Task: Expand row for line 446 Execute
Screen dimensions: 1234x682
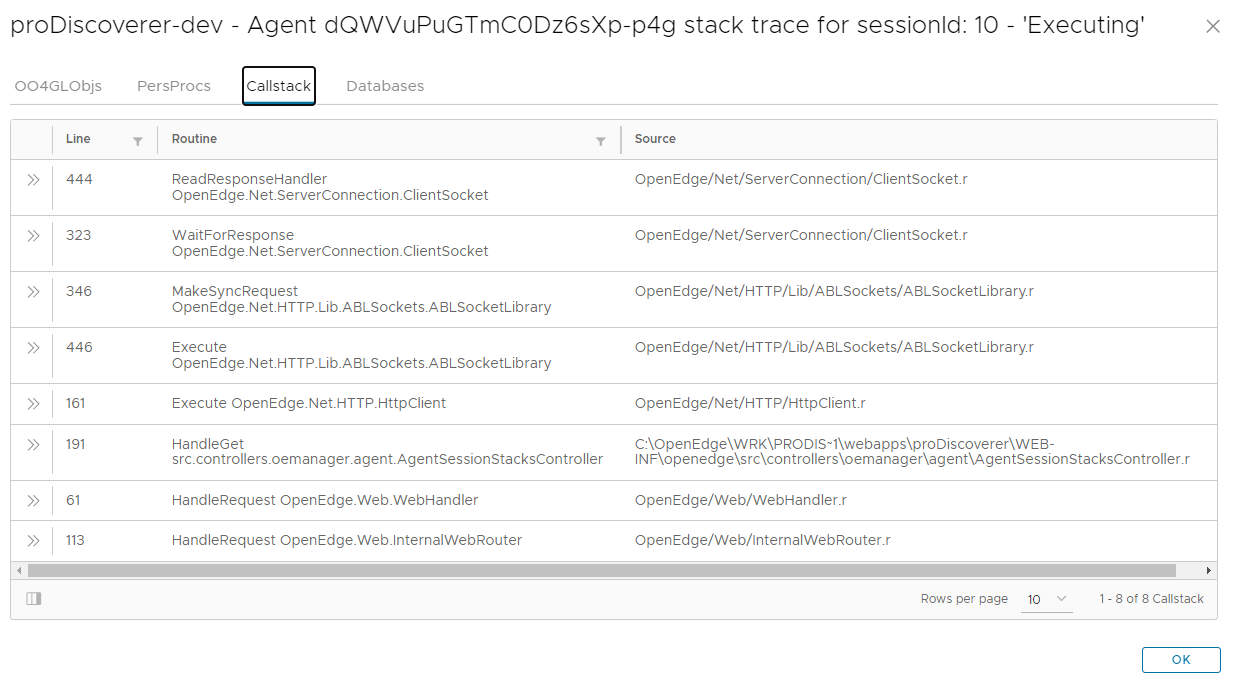Action: click(x=33, y=348)
